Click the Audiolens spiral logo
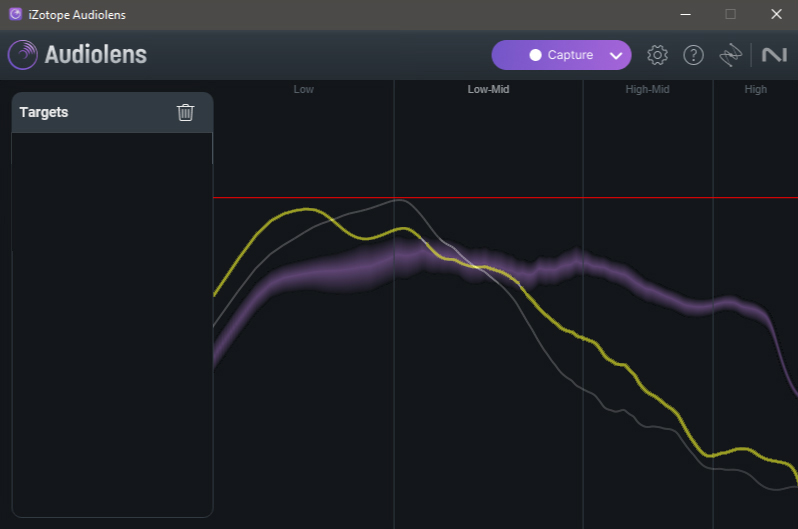The image size is (798, 529). [23, 55]
